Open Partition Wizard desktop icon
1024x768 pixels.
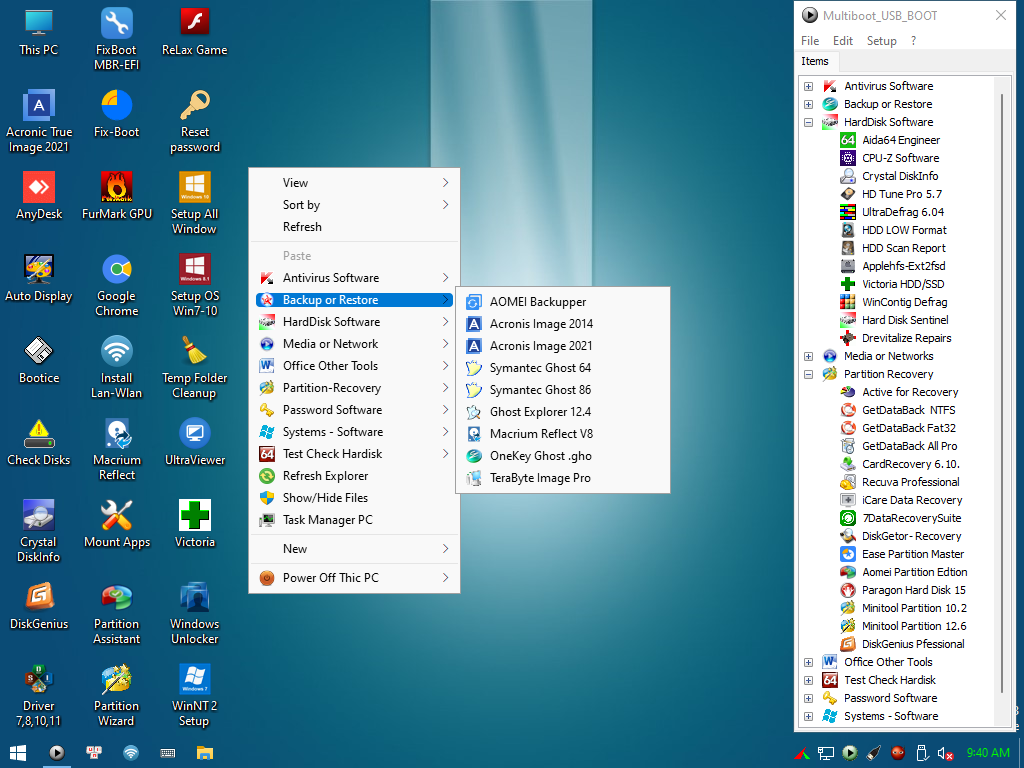click(x=116, y=680)
